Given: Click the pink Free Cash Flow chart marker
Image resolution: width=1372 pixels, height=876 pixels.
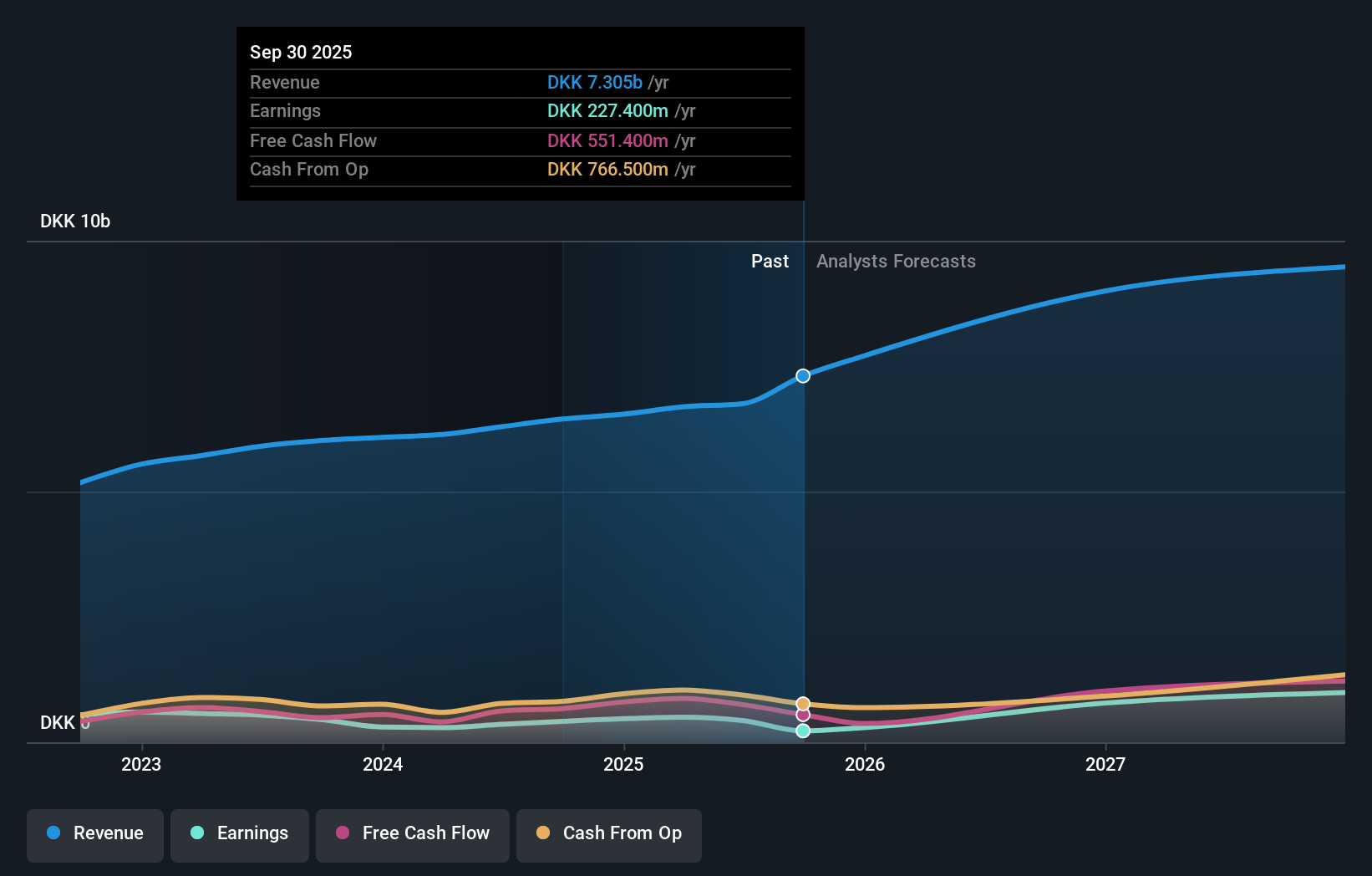Looking at the screenshot, I should (803, 716).
